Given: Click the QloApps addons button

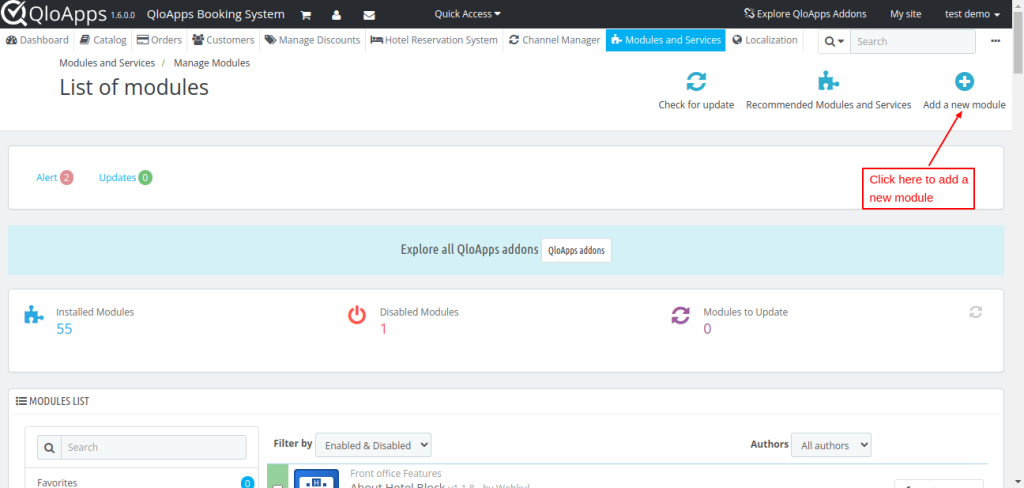Looking at the screenshot, I should click(576, 250).
